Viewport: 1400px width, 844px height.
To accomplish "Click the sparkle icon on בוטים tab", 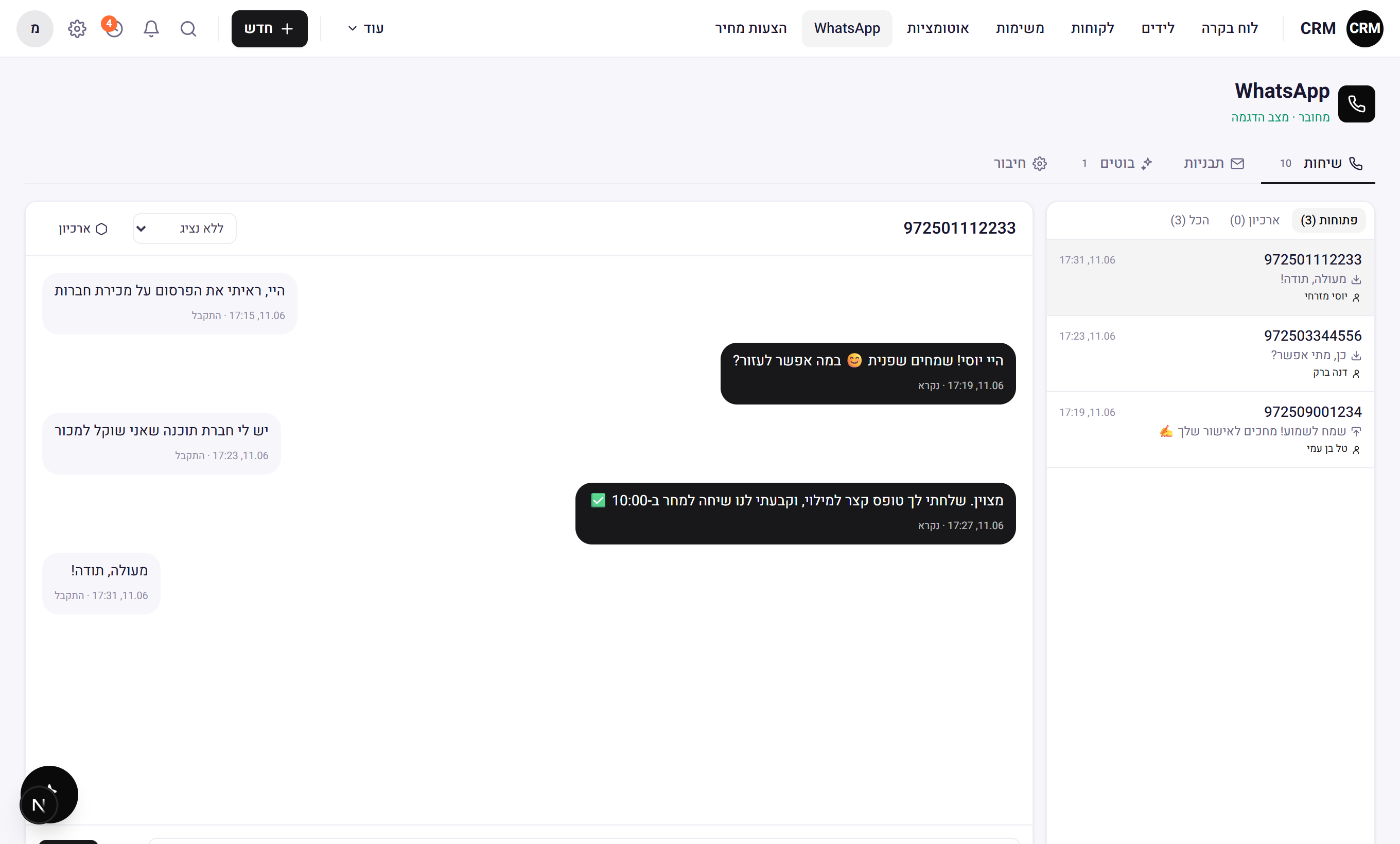I will [1147, 164].
